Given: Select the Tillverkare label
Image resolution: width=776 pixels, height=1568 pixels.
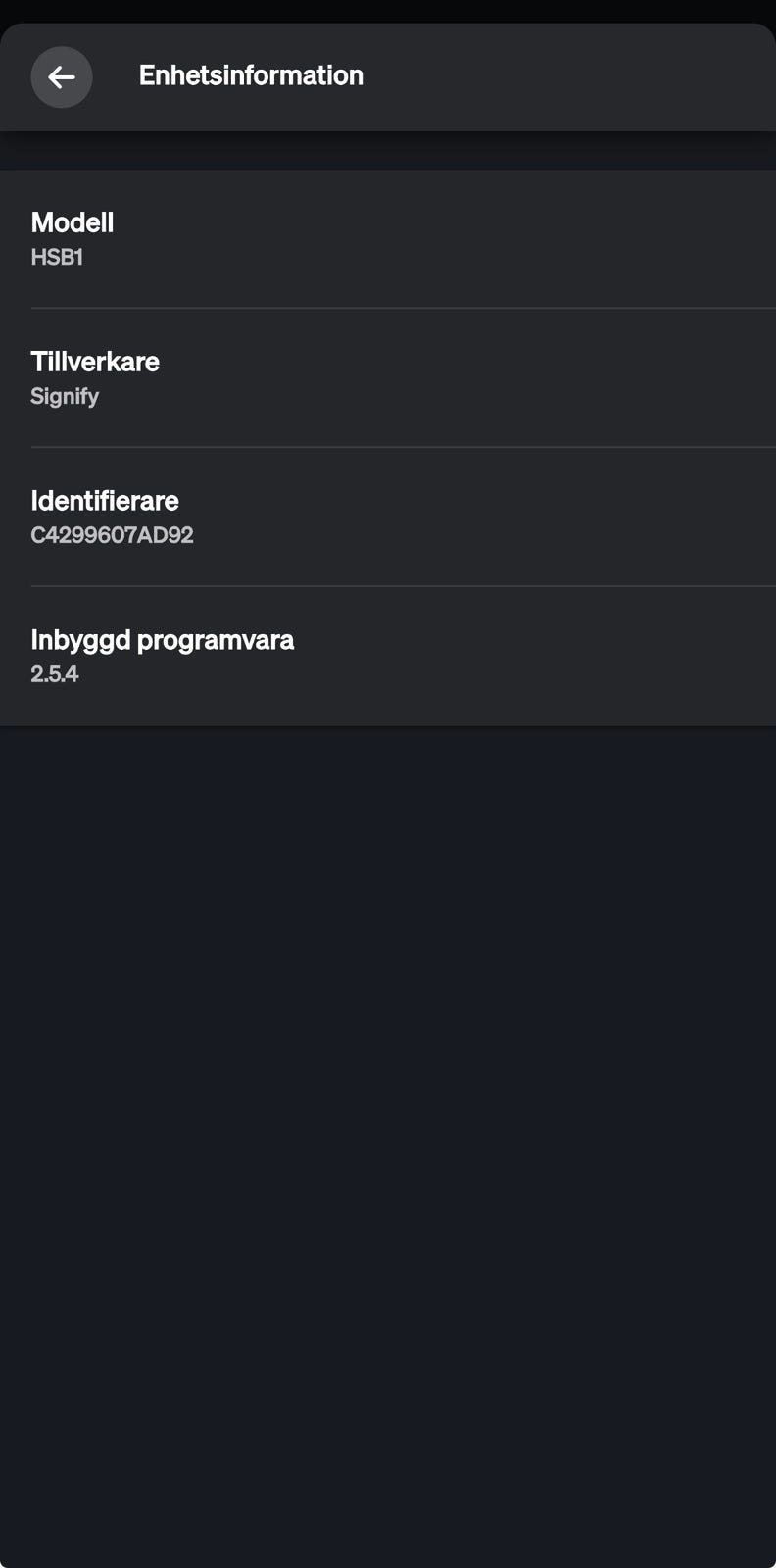Looking at the screenshot, I should click(95, 362).
